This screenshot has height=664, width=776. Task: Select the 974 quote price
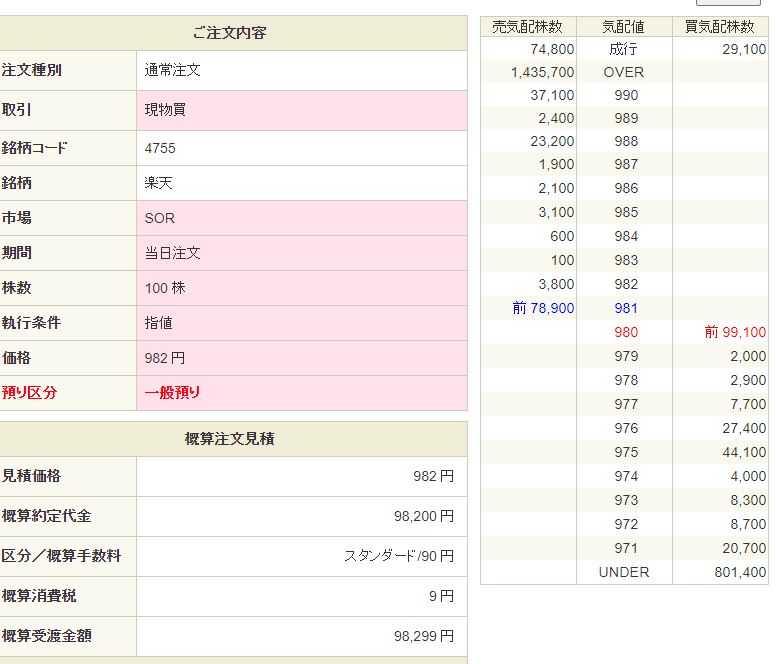pyautogui.click(x=626, y=476)
